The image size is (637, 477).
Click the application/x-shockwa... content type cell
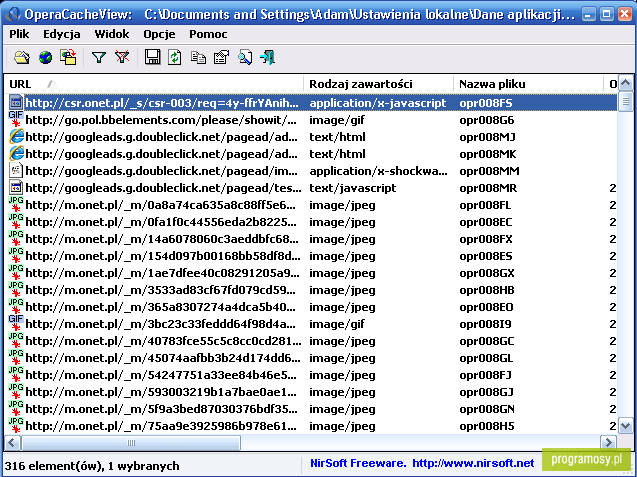coord(378,171)
